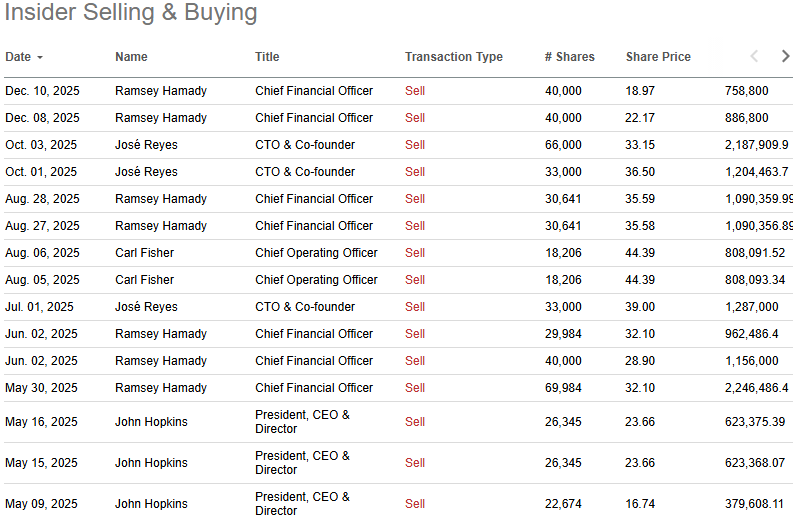Click share price 35.59
Image resolution: width=793 pixels, height=525 pixels.
pos(640,199)
